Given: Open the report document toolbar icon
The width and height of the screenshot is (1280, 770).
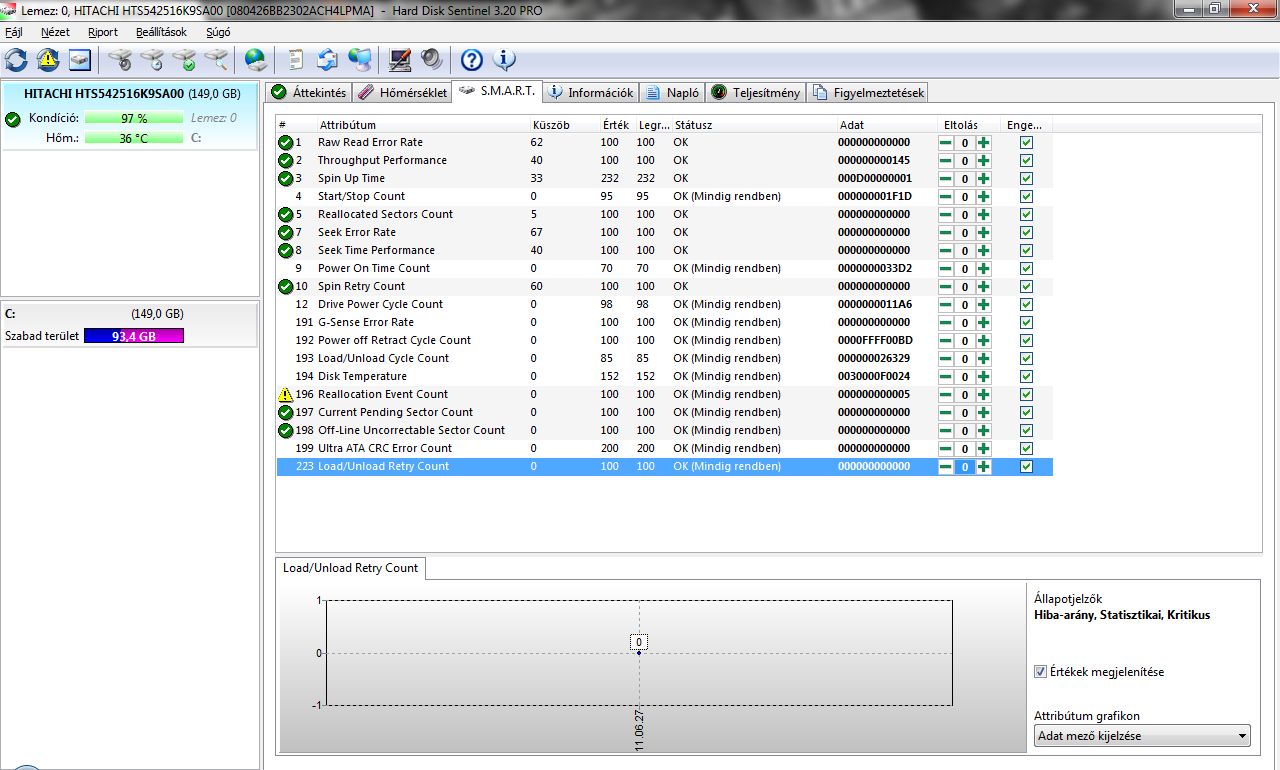Looking at the screenshot, I should [x=296, y=60].
